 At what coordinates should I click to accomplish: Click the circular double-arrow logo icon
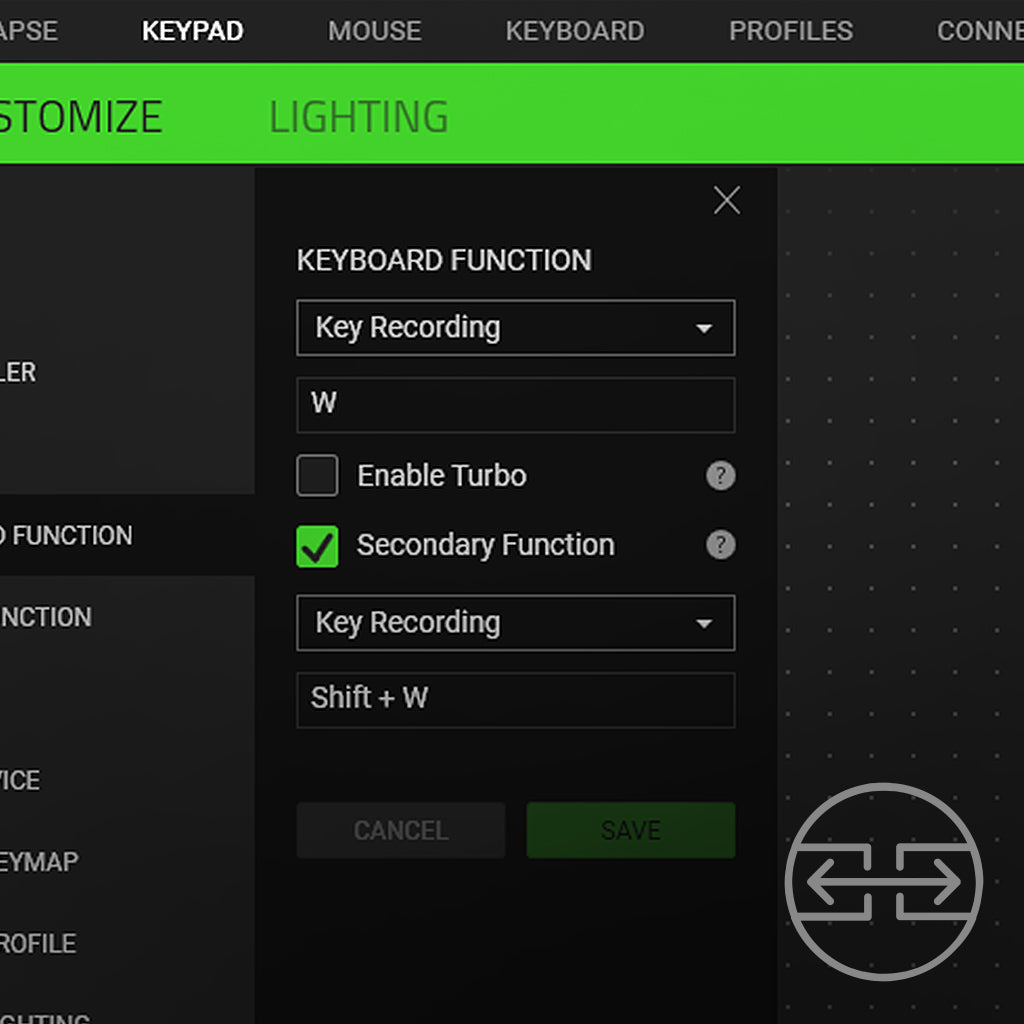tap(884, 882)
